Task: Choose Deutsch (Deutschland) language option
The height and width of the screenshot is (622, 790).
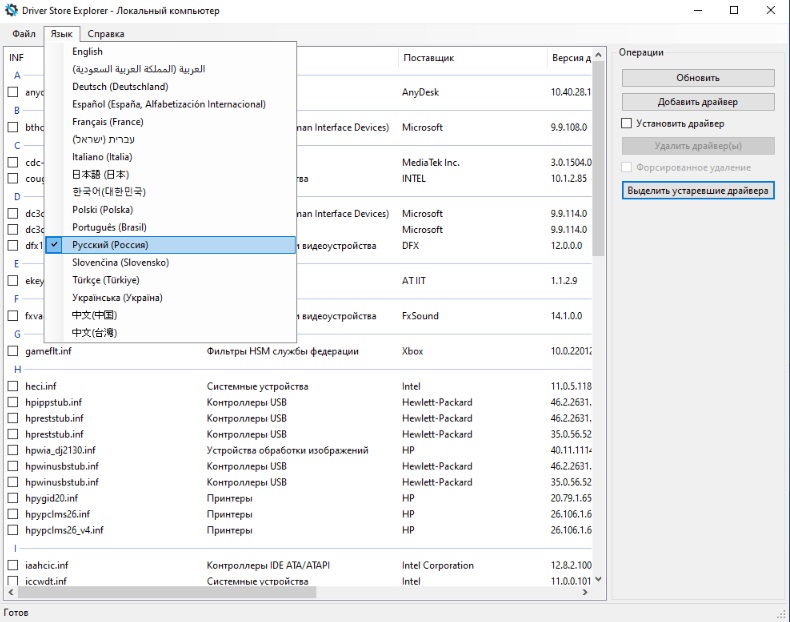Action: click(x=118, y=87)
